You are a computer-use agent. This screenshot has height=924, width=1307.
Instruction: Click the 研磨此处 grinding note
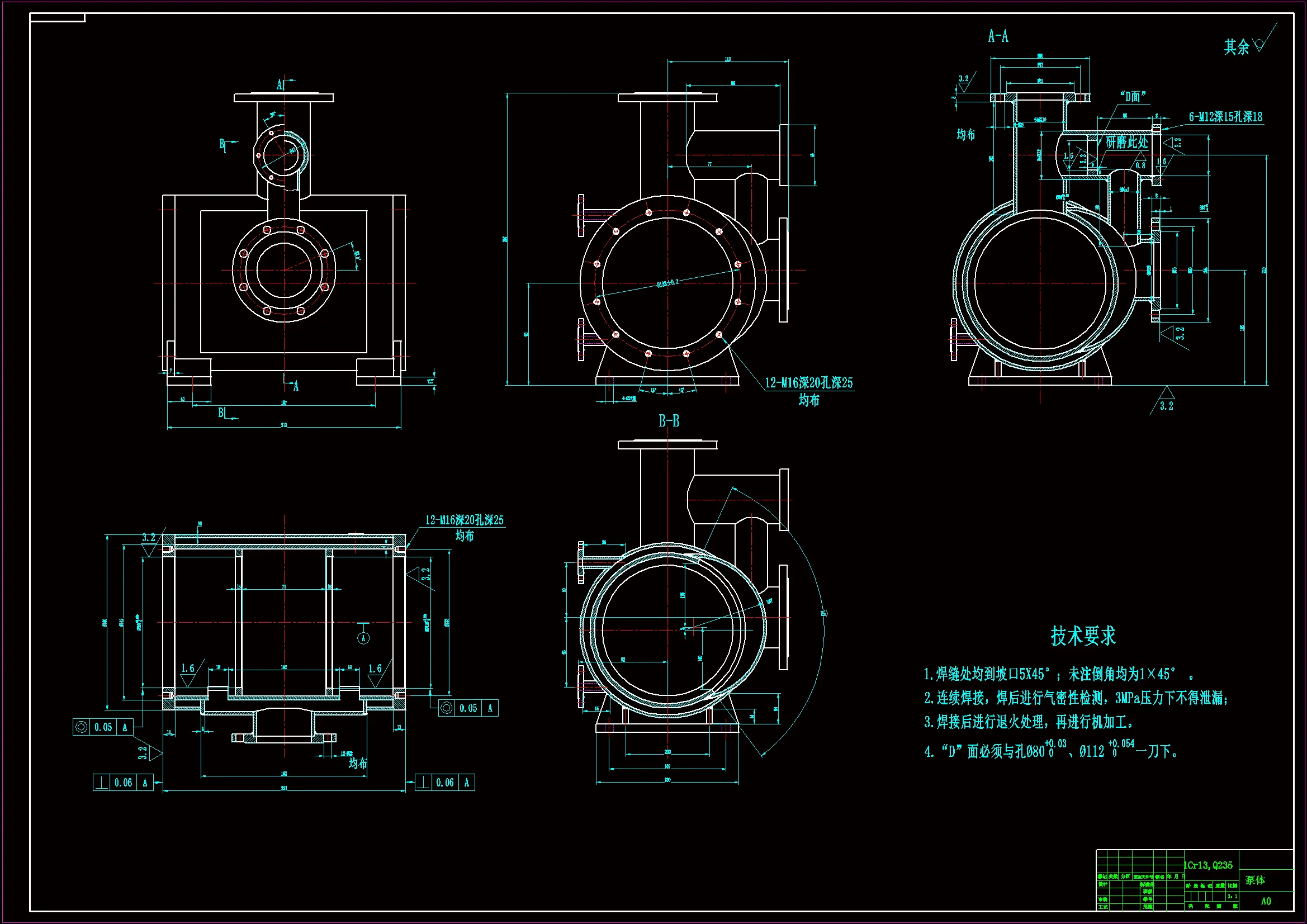(x=1126, y=142)
